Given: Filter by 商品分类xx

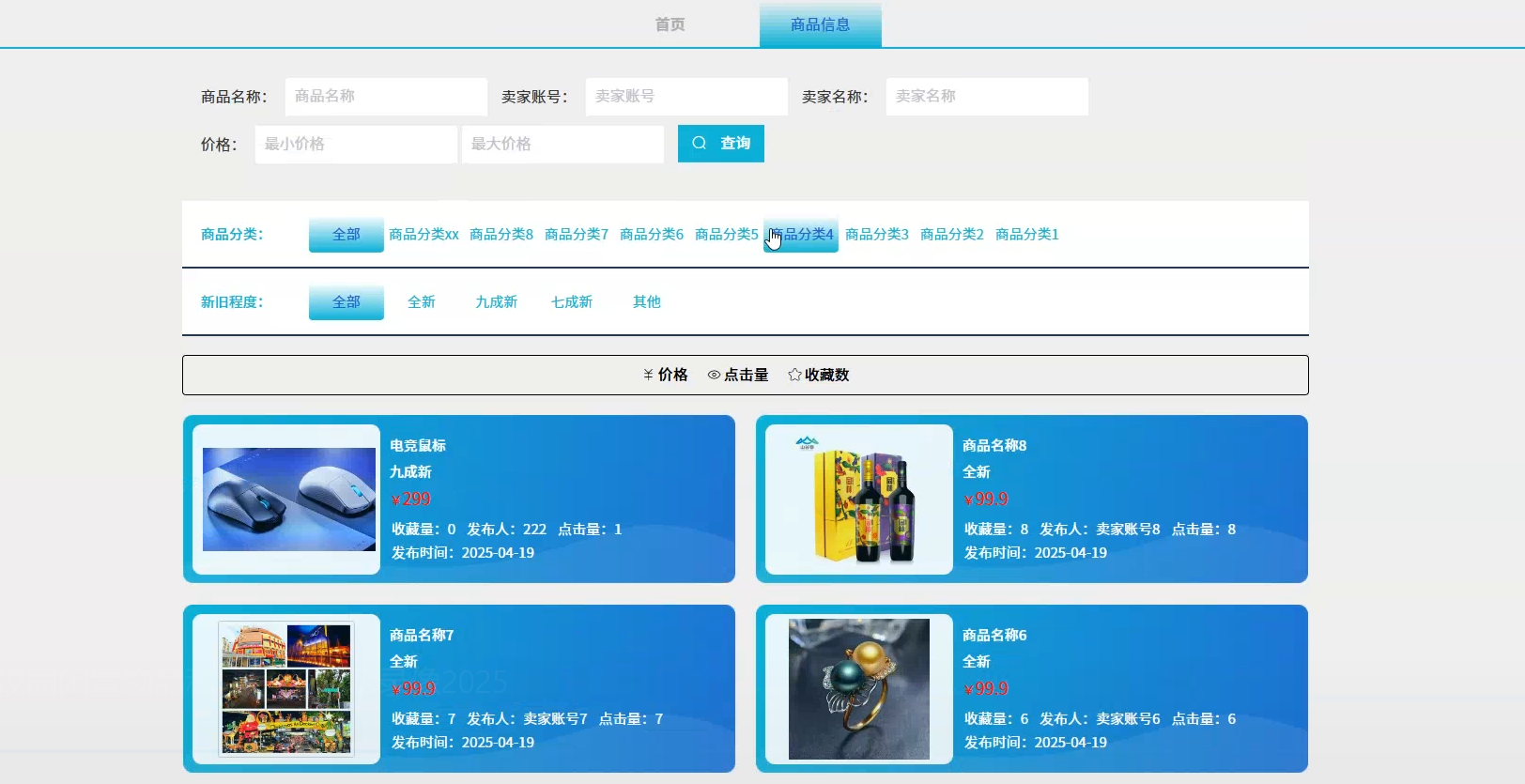Looking at the screenshot, I should coord(424,235).
